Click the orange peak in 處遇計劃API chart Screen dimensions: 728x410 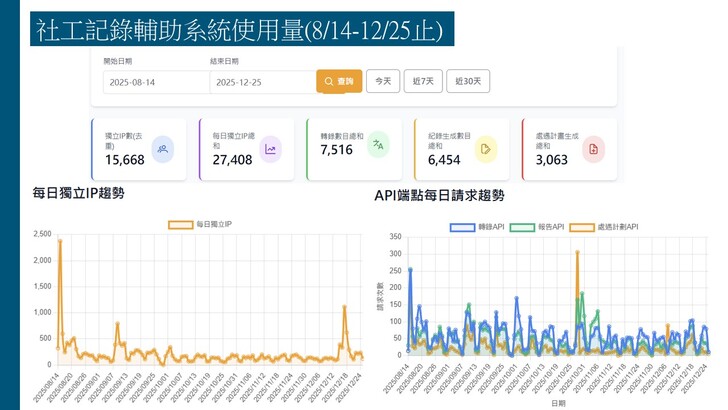(577, 252)
